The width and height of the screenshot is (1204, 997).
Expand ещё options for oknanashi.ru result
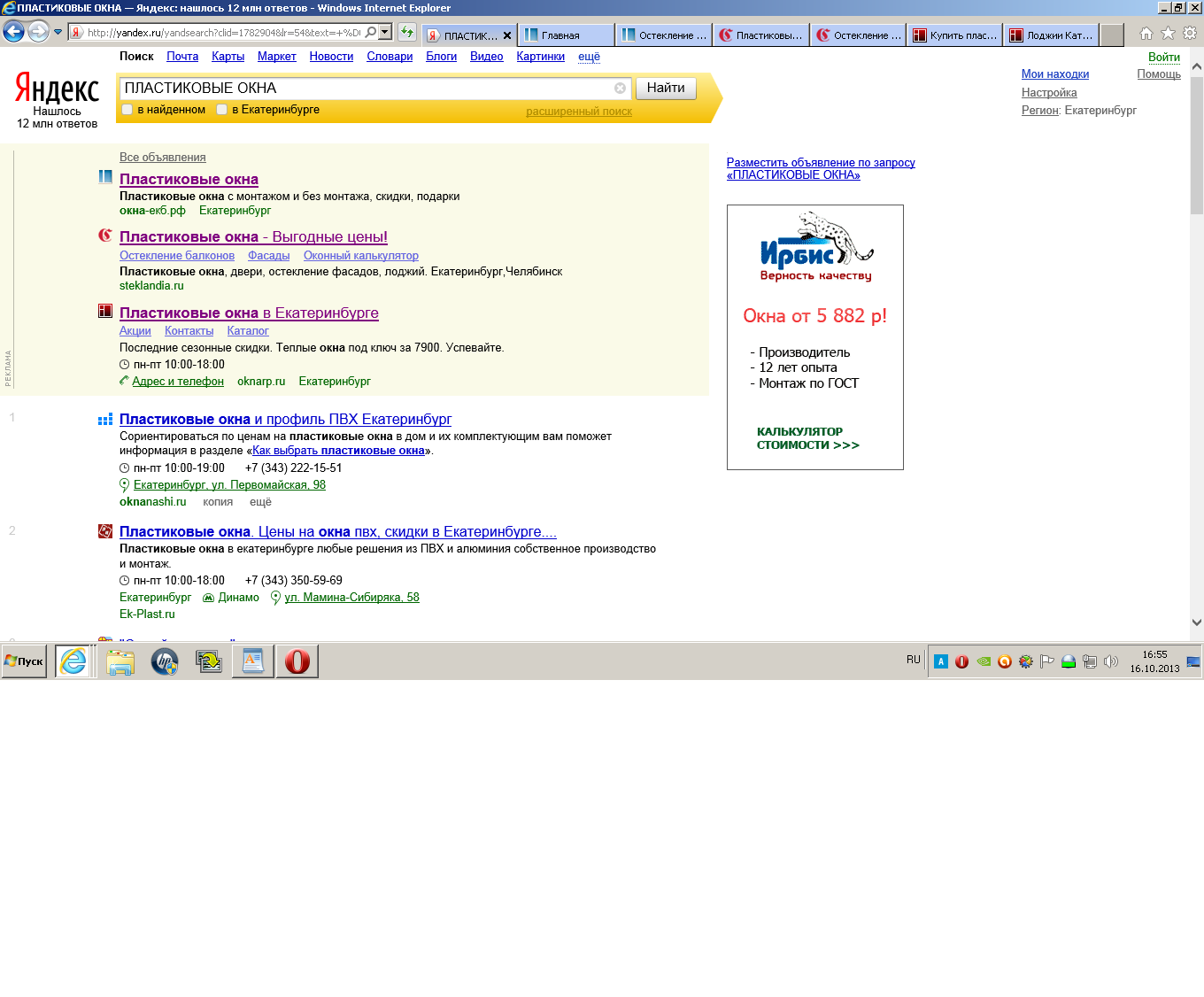pyautogui.click(x=260, y=502)
